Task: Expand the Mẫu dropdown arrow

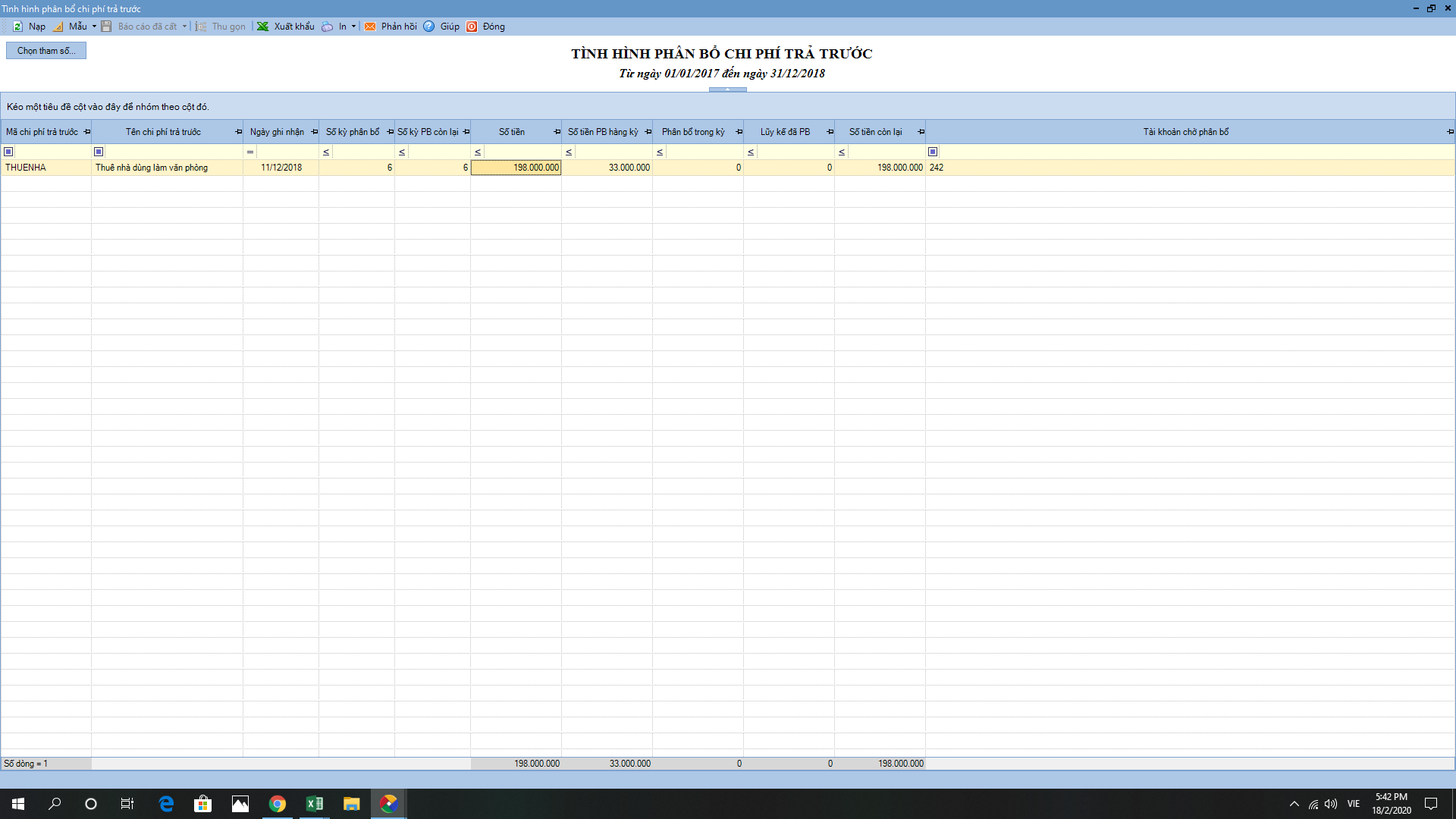Action: coord(94,27)
